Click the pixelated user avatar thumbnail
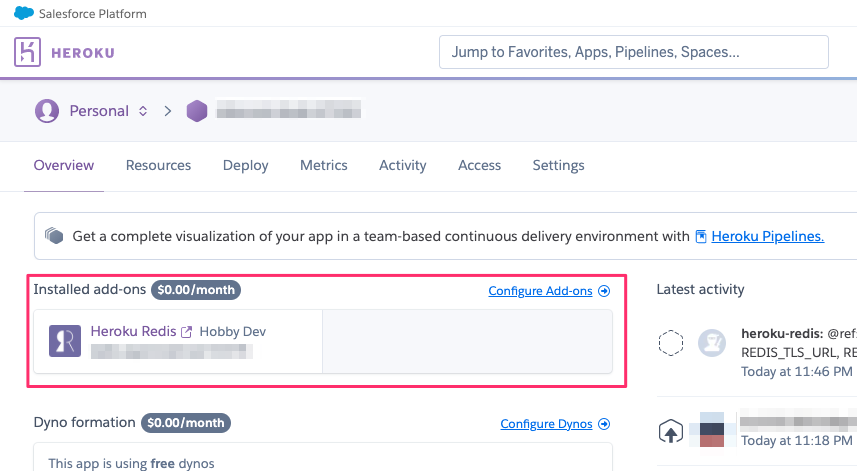 [x=712, y=429]
